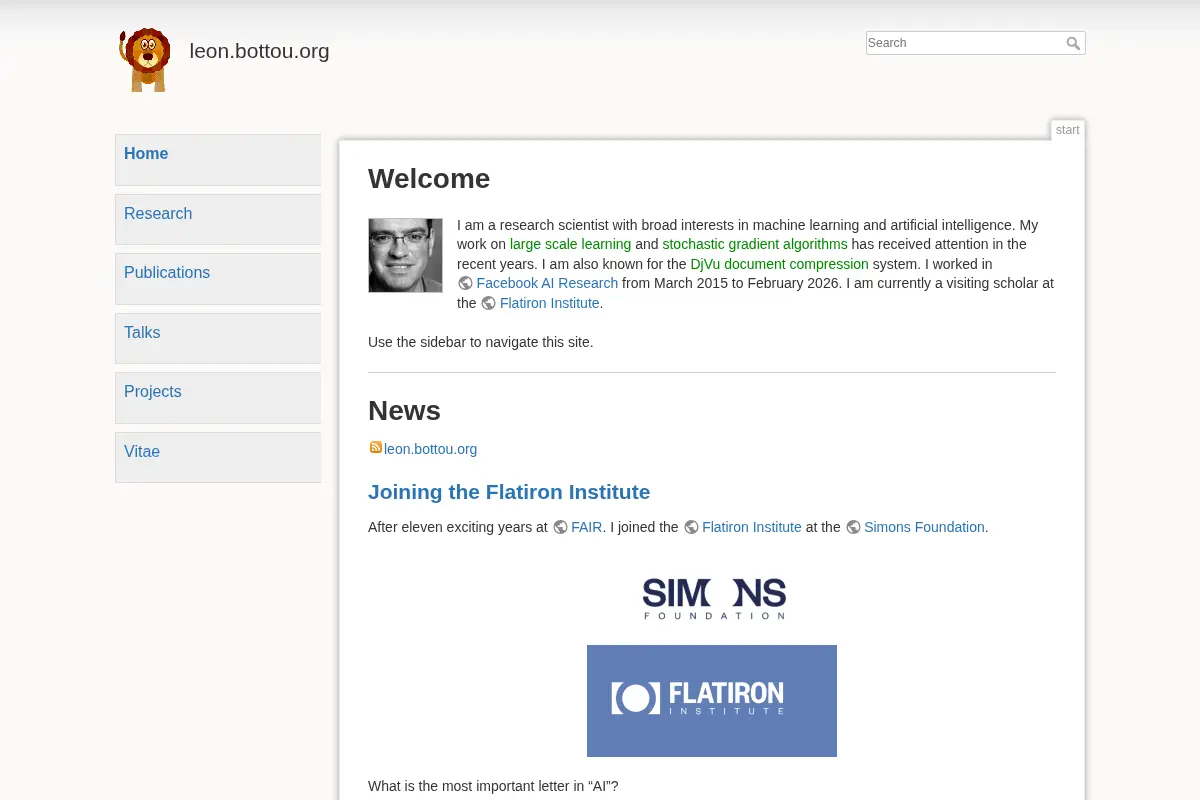1200x800 pixels.
Task: Focus the Search input field
Action: pyautogui.click(x=964, y=43)
